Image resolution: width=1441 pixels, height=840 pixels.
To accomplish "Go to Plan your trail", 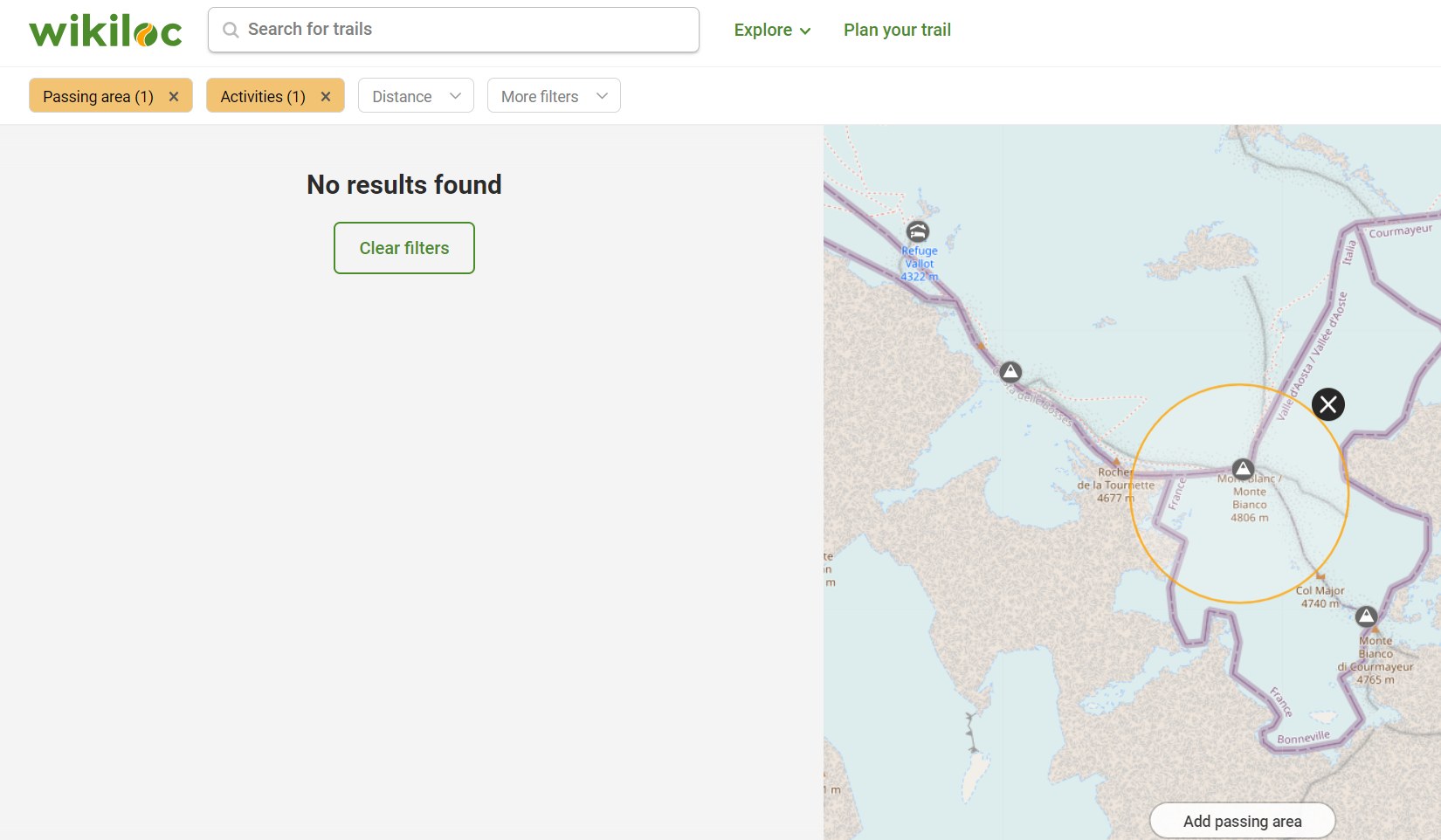I will click(897, 31).
